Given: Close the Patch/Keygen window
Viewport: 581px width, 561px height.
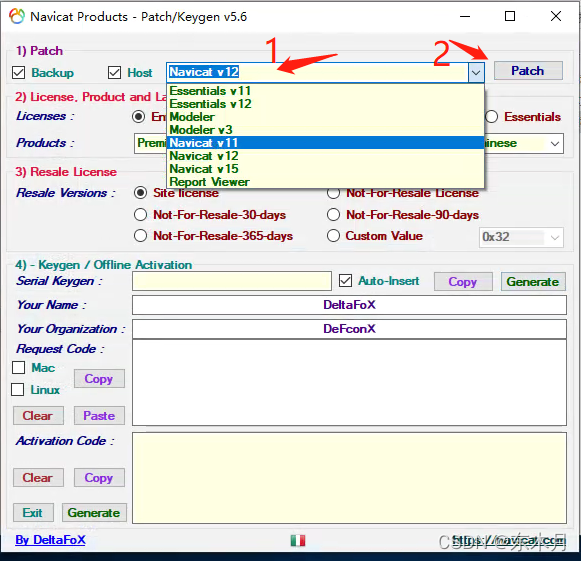Looking at the screenshot, I should [556, 16].
